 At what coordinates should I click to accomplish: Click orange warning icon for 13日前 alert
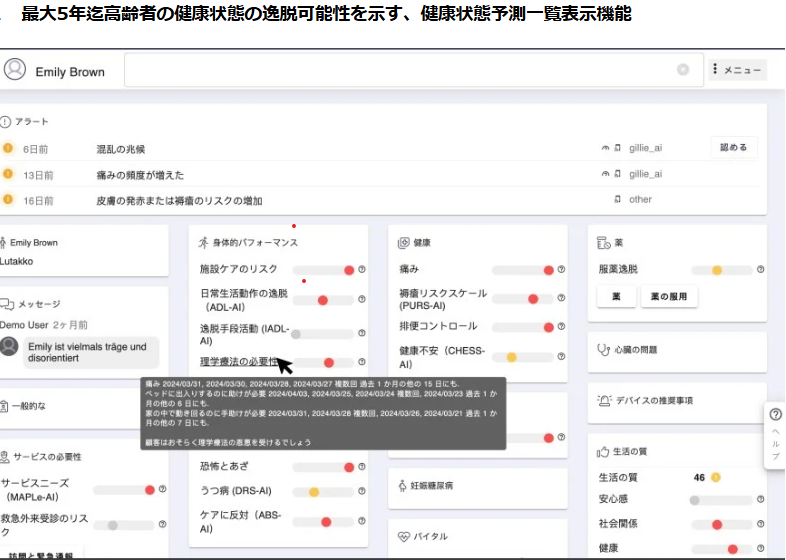[x=8, y=173]
